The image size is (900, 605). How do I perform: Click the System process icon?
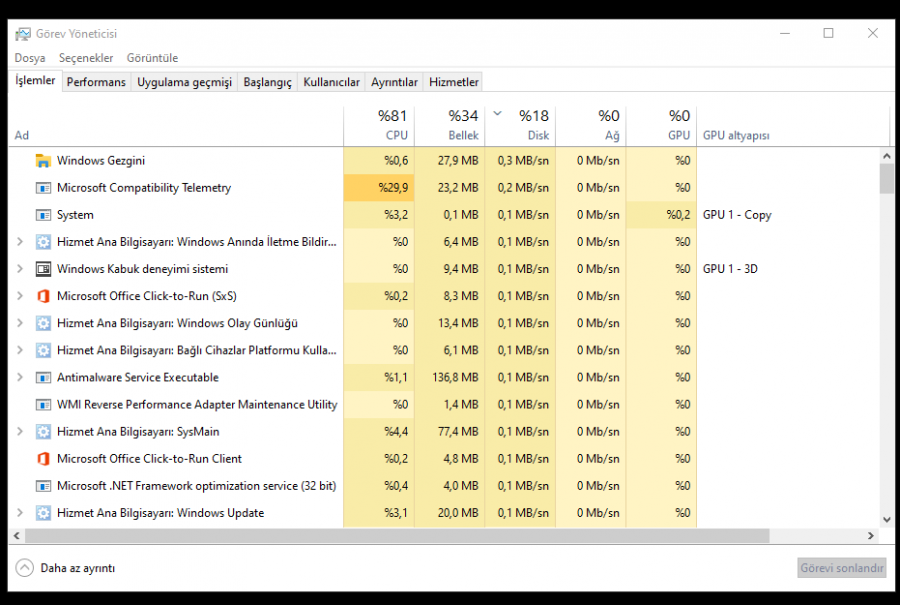point(43,215)
